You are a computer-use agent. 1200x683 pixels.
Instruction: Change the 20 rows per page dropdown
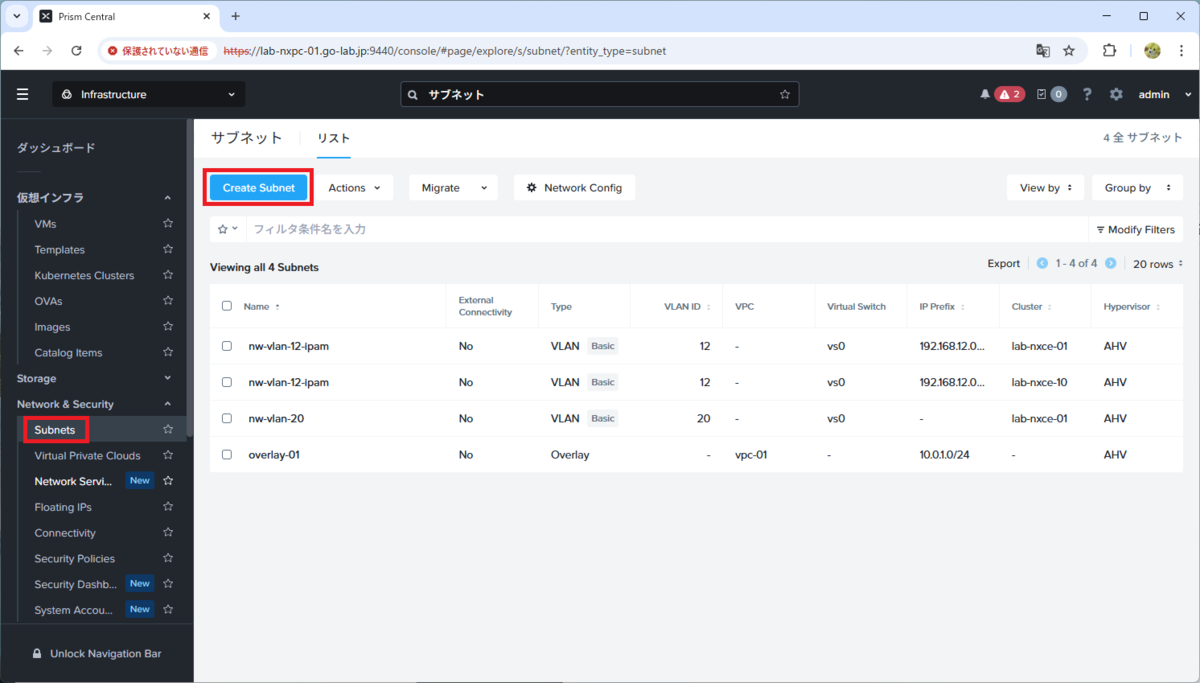(1158, 264)
